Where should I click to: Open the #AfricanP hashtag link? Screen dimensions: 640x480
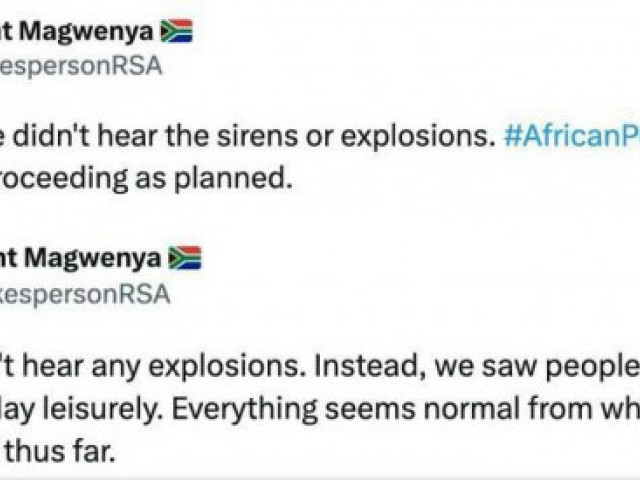tap(572, 137)
